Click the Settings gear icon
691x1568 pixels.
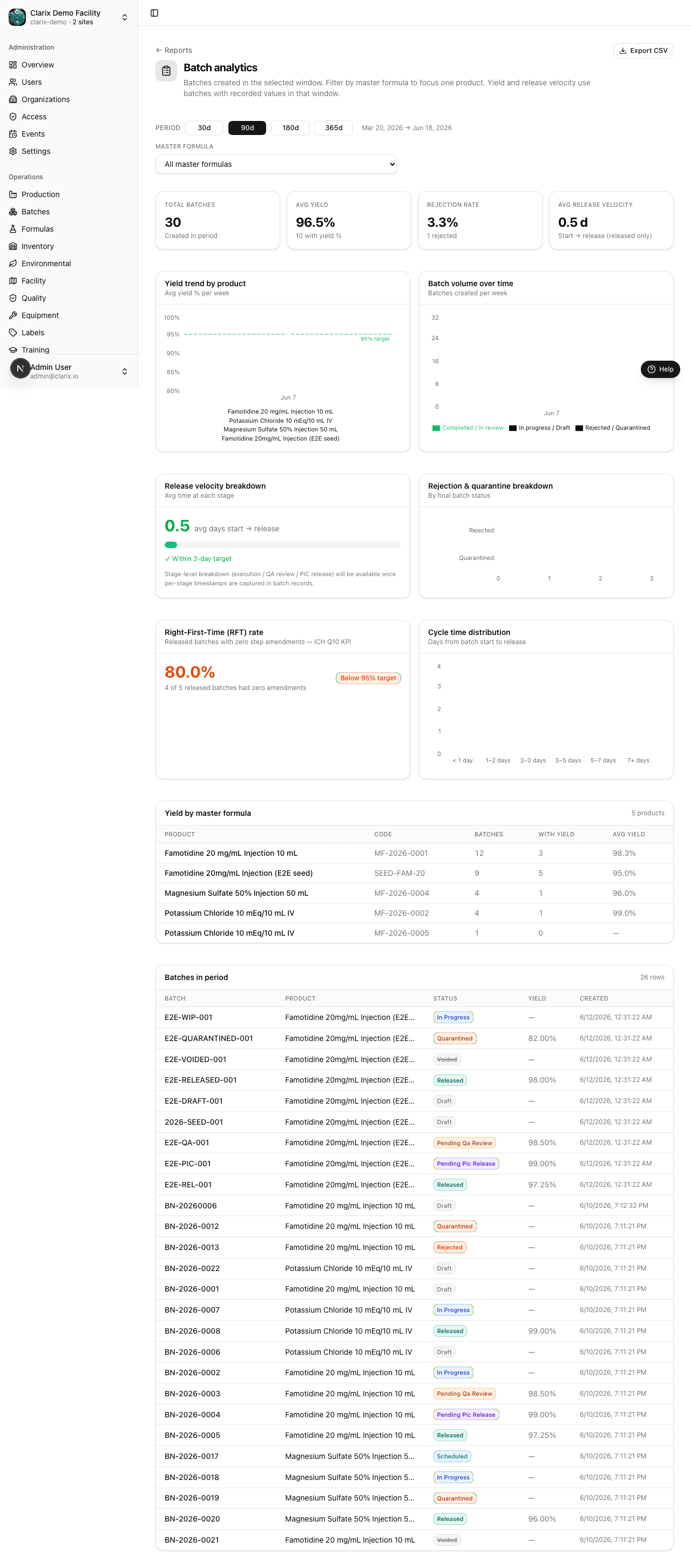point(13,151)
